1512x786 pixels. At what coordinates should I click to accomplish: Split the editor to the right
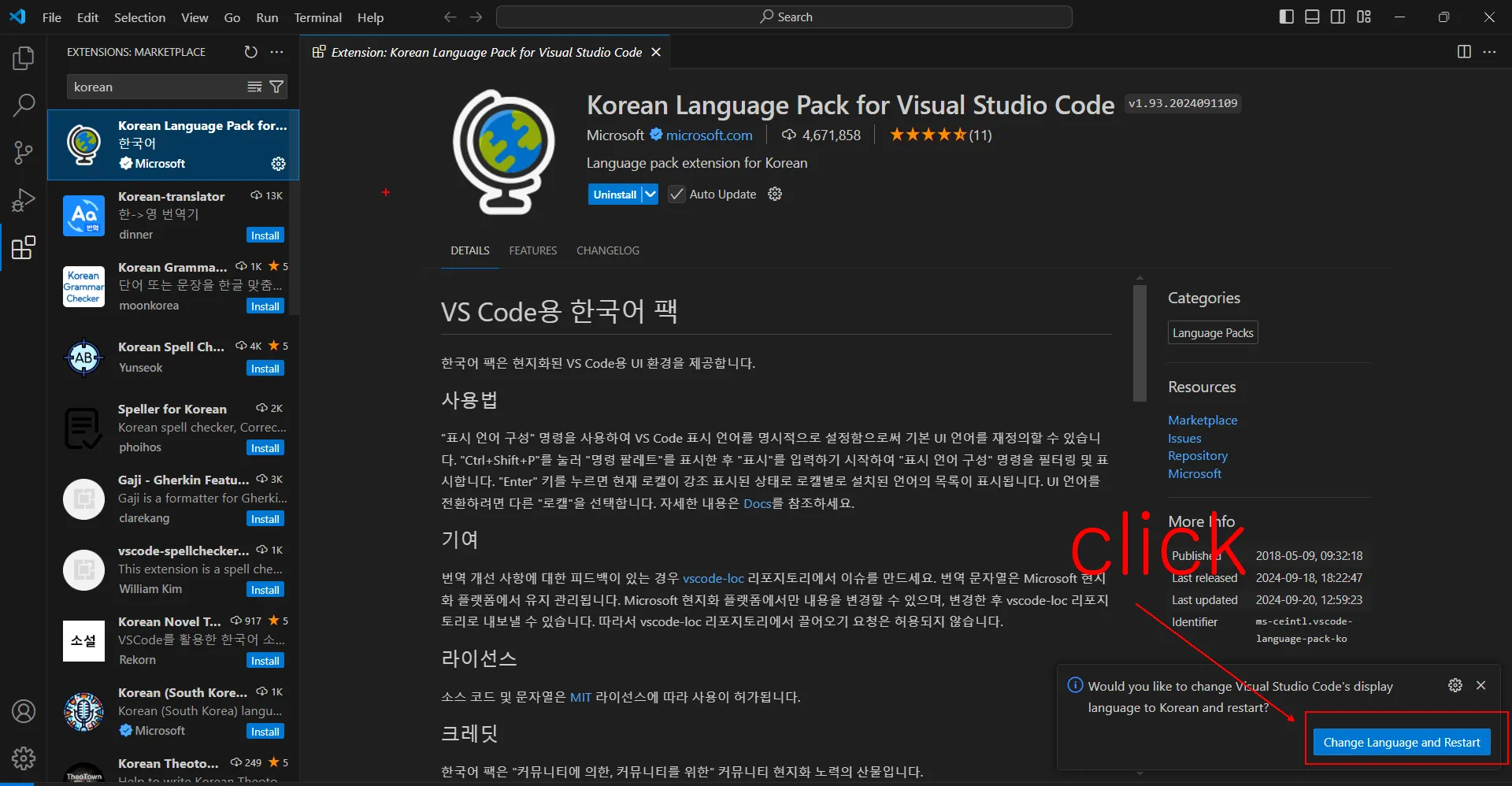click(x=1464, y=52)
